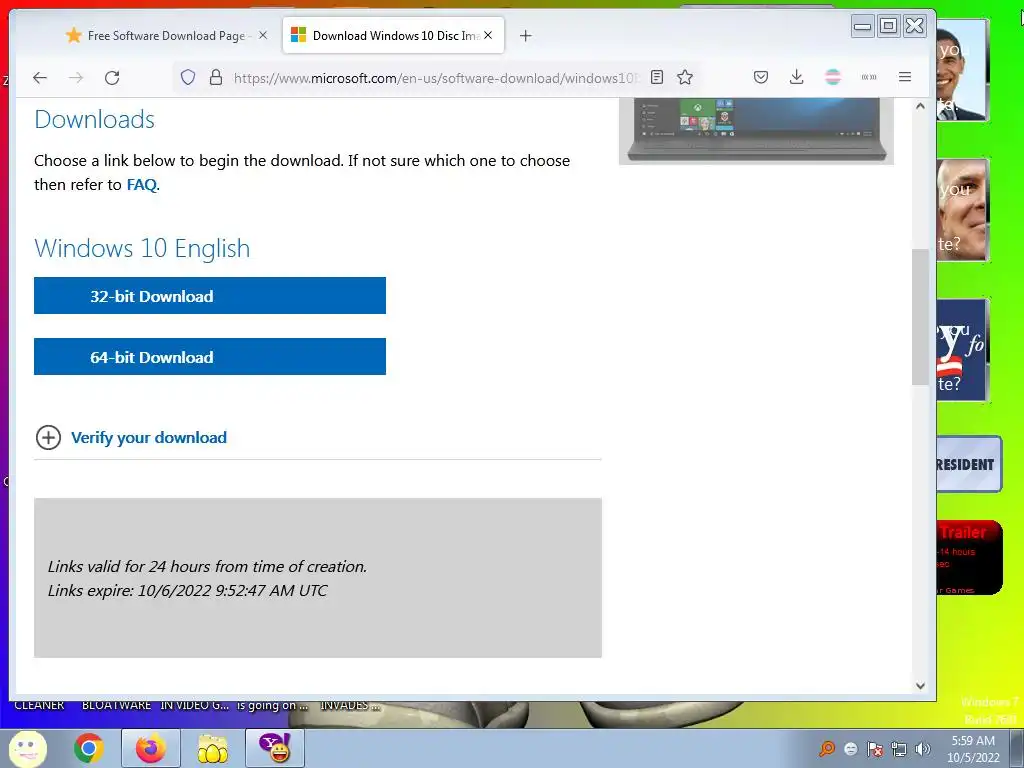Open the file explorer taskbar icon
Screen dimensions: 1024x768
[x=213, y=748]
